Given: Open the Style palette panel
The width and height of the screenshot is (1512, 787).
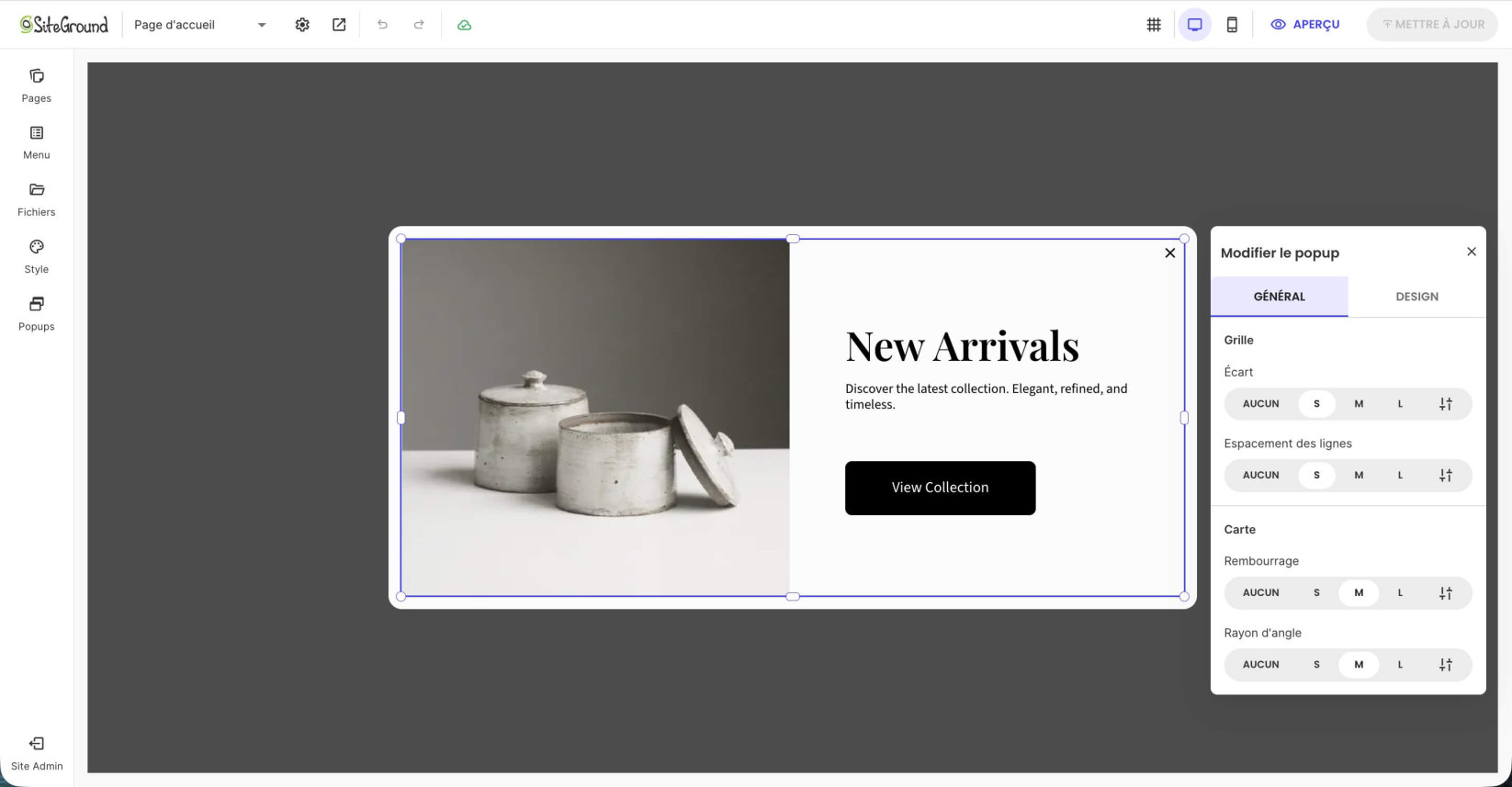Looking at the screenshot, I should (37, 256).
